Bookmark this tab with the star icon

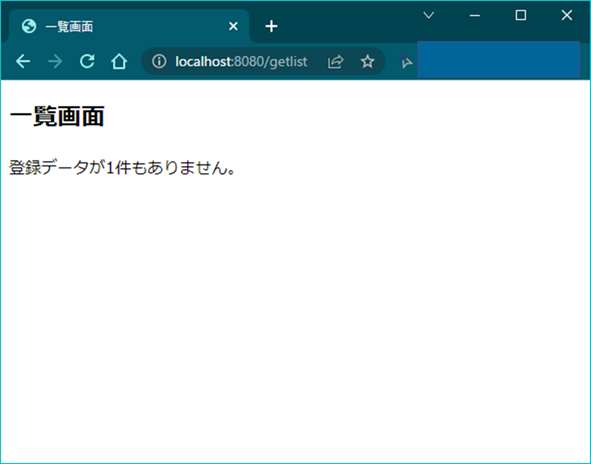[367, 61]
